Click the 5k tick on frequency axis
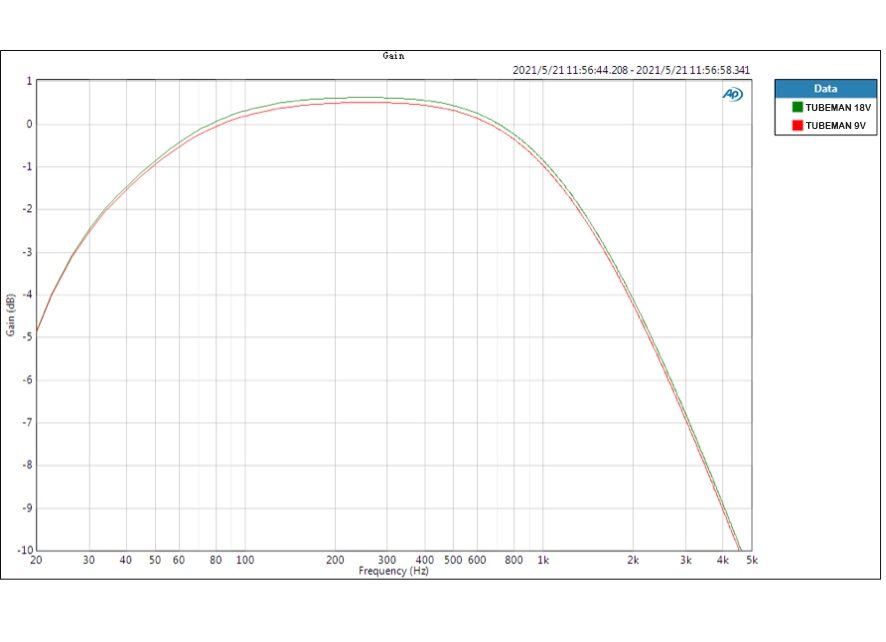Image resolution: width=886 pixels, height=642 pixels. [x=751, y=560]
